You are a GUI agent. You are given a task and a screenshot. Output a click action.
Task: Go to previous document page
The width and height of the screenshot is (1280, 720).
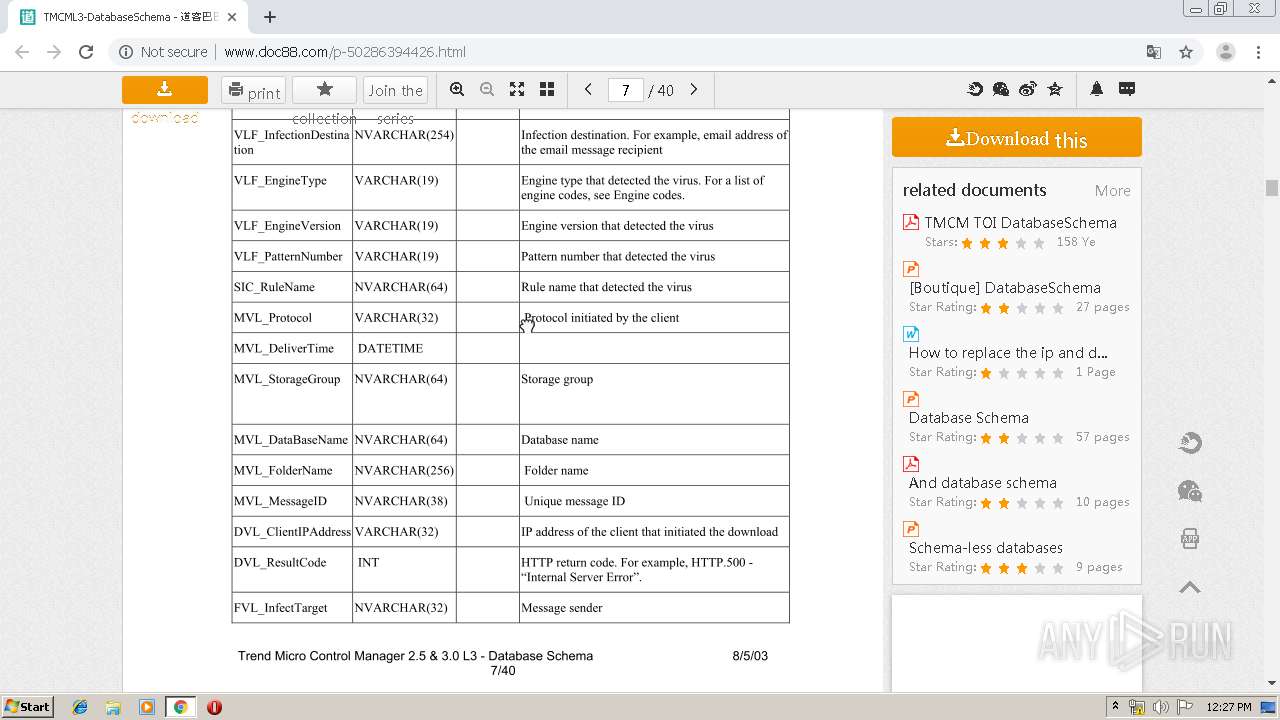(x=588, y=89)
